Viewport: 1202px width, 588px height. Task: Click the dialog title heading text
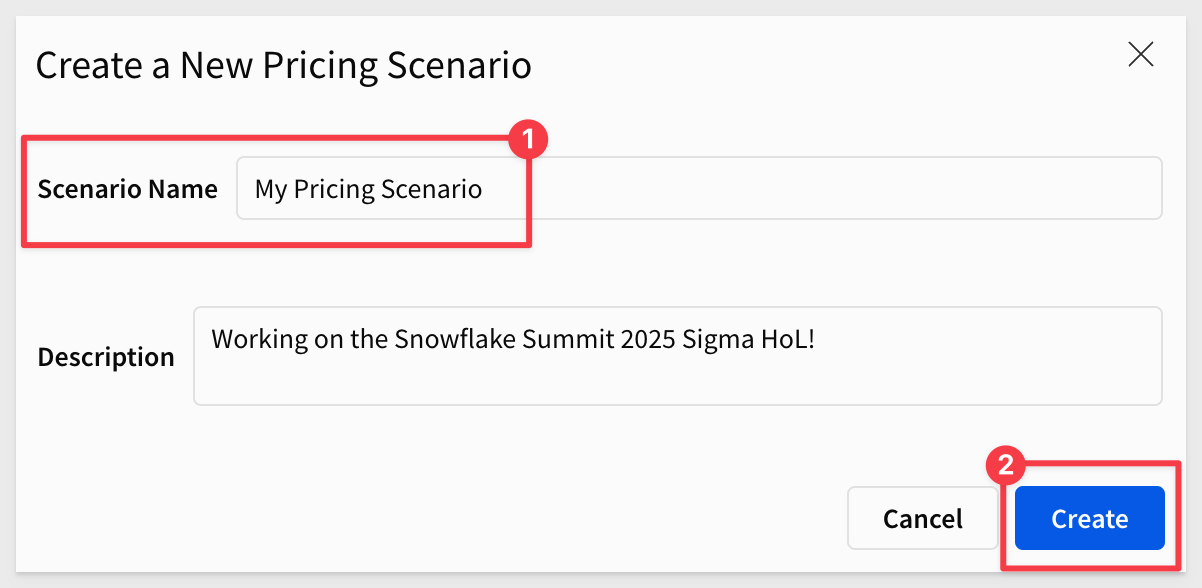point(284,66)
